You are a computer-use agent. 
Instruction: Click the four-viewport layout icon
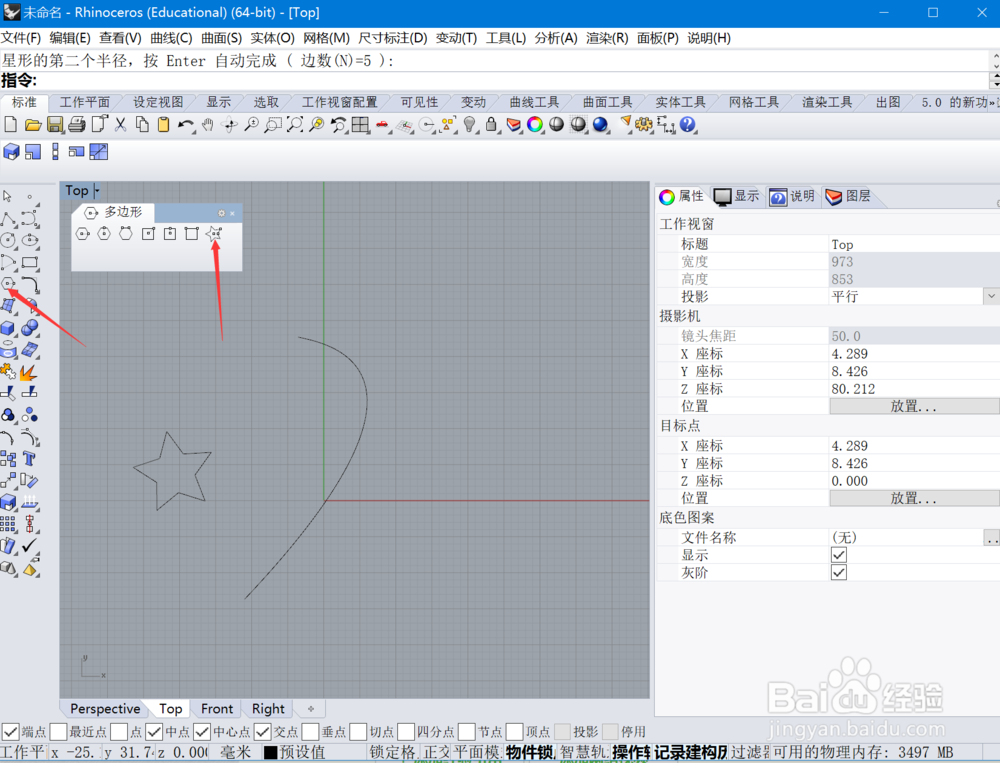tap(360, 124)
